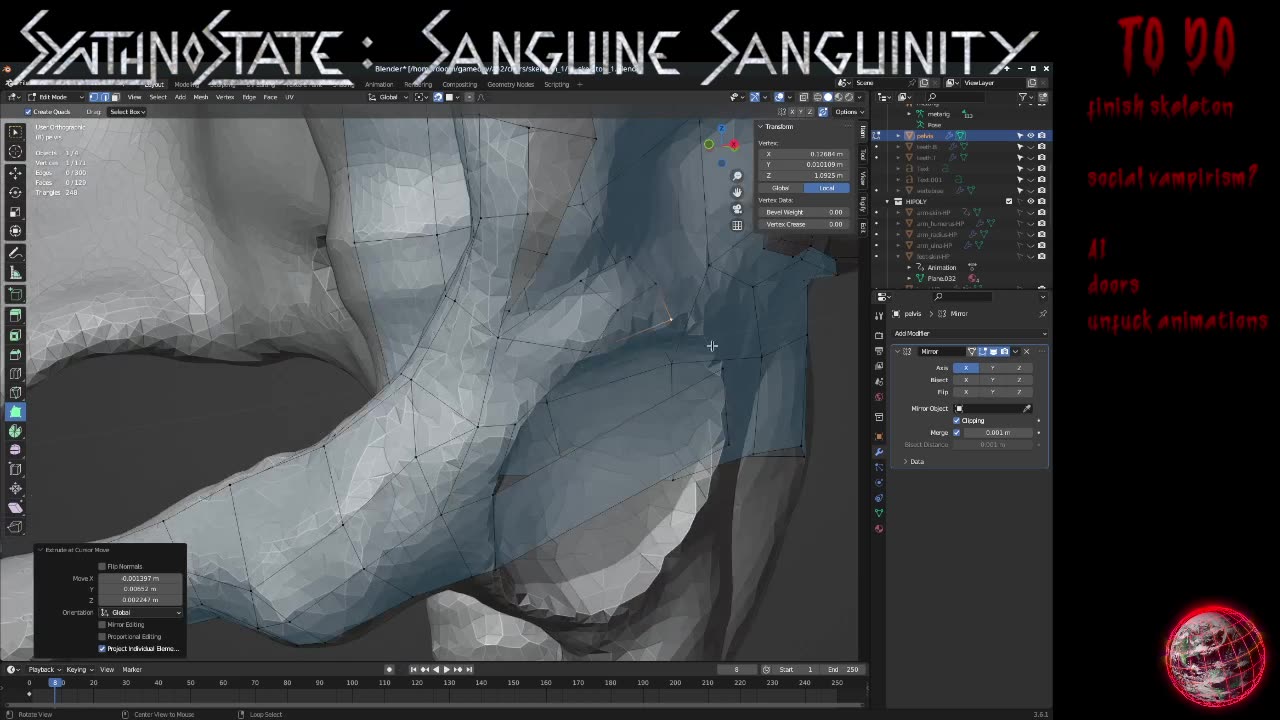Enable the Mirror Editing checkbox
Screen dimensions: 1280x720
(102, 624)
